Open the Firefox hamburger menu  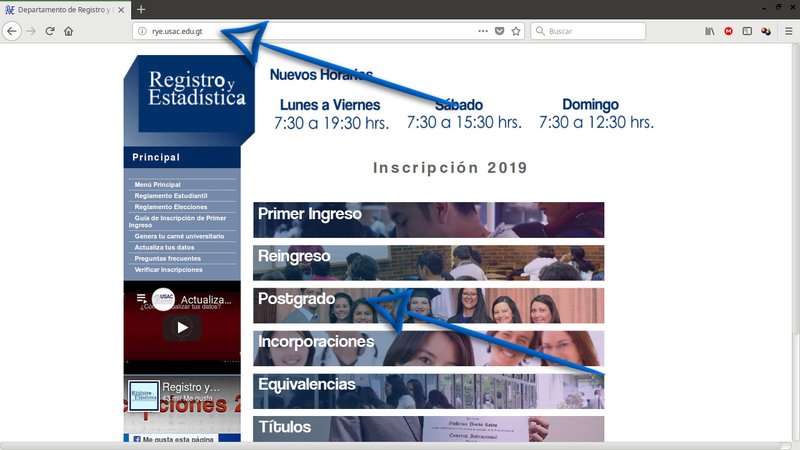(x=788, y=31)
